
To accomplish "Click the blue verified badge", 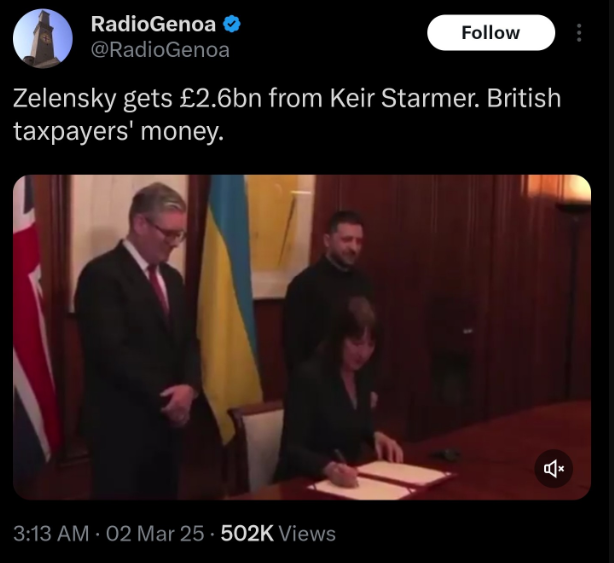I will pos(232,24).
